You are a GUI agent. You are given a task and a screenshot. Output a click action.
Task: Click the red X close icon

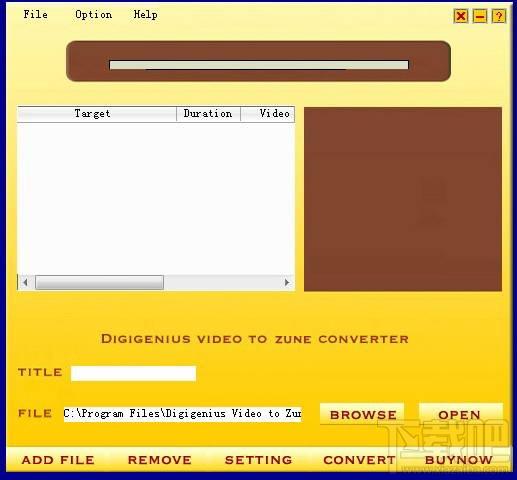point(461,16)
